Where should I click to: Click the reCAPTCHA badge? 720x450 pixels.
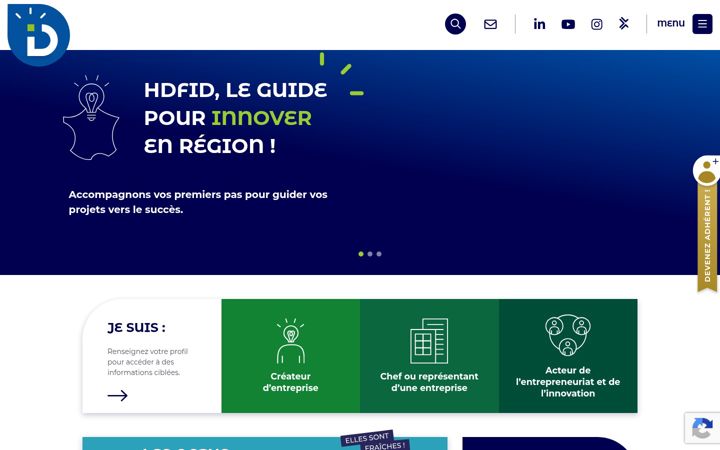pyautogui.click(x=702, y=428)
